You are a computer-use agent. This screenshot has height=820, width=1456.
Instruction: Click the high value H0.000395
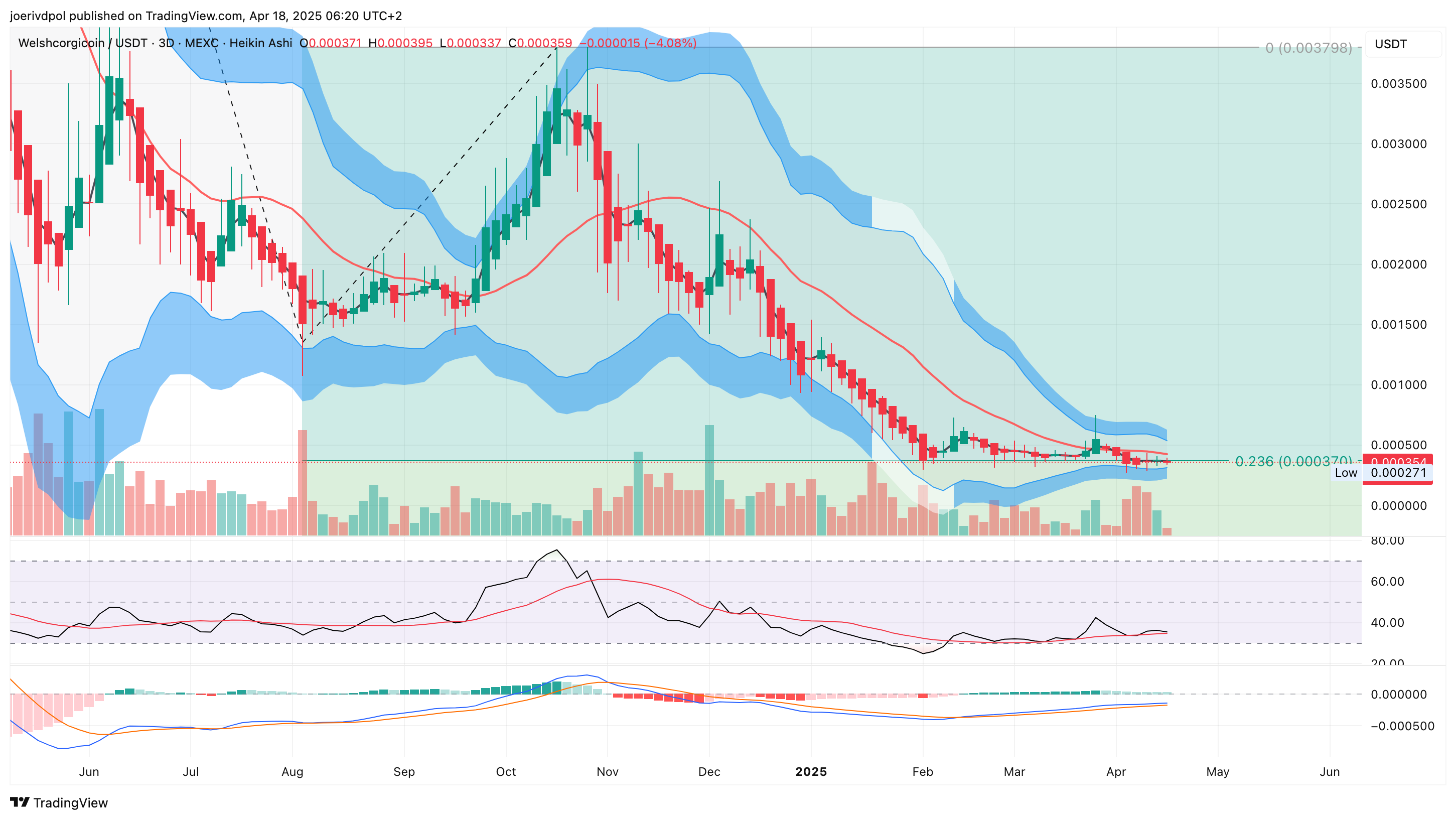tap(400, 43)
